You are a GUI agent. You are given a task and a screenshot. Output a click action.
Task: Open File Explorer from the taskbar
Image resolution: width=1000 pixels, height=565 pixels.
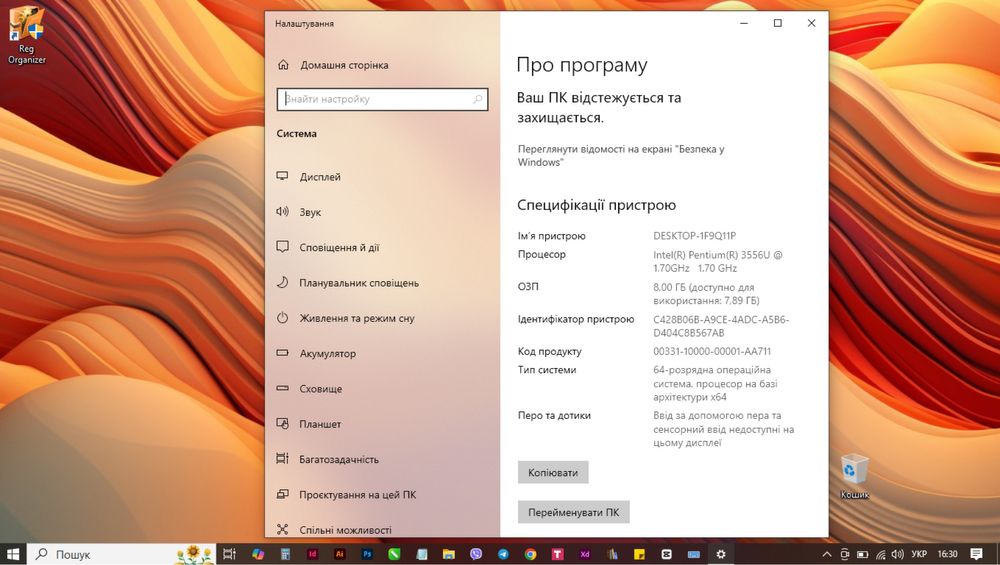click(x=448, y=554)
